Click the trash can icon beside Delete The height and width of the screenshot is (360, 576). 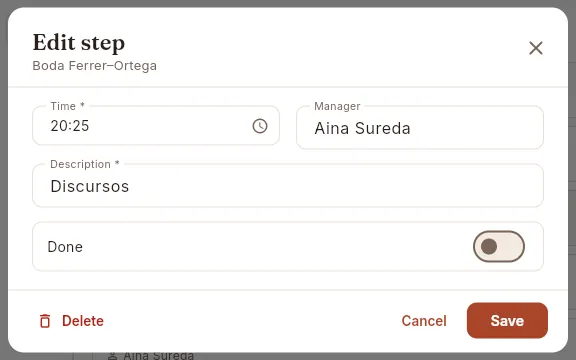point(45,321)
